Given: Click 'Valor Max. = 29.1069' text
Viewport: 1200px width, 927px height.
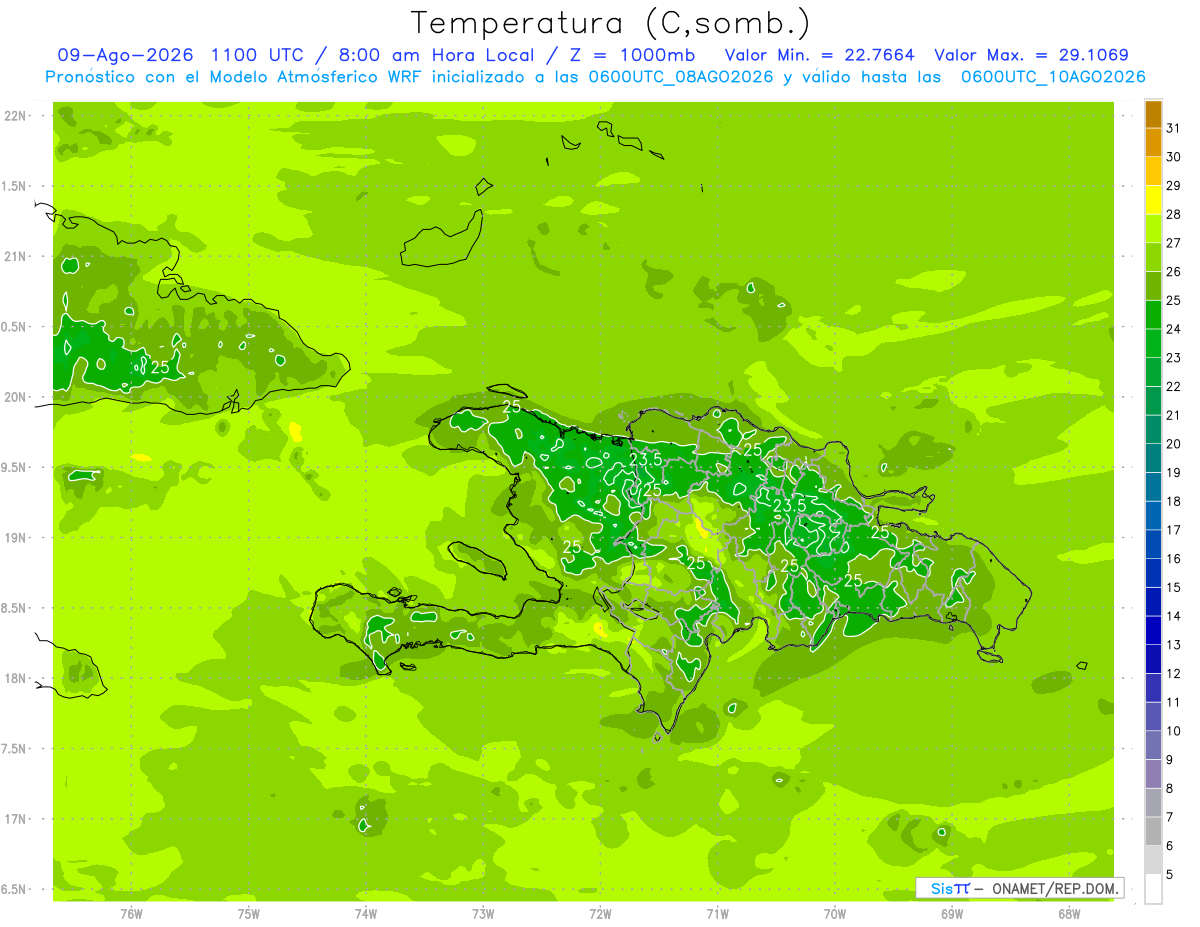Looking at the screenshot, I should tap(1031, 55).
